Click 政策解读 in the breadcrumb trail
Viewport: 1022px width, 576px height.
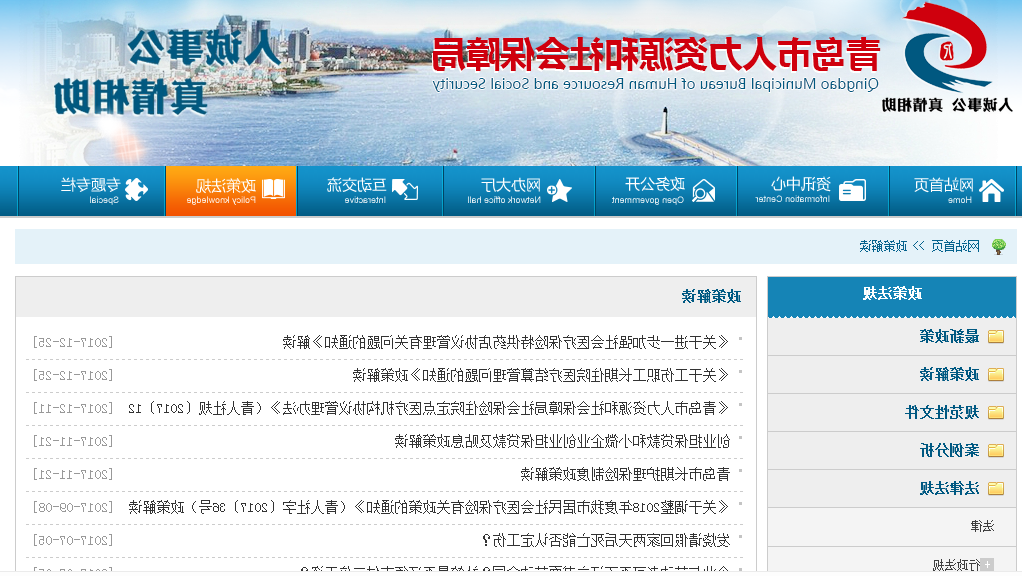pos(883,246)
